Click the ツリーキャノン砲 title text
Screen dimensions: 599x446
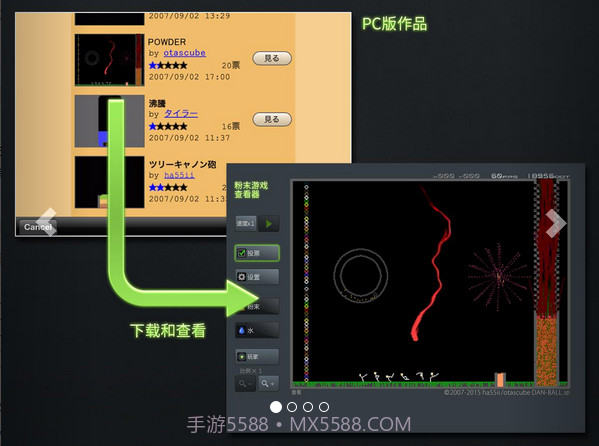click(x=183, y=164)
